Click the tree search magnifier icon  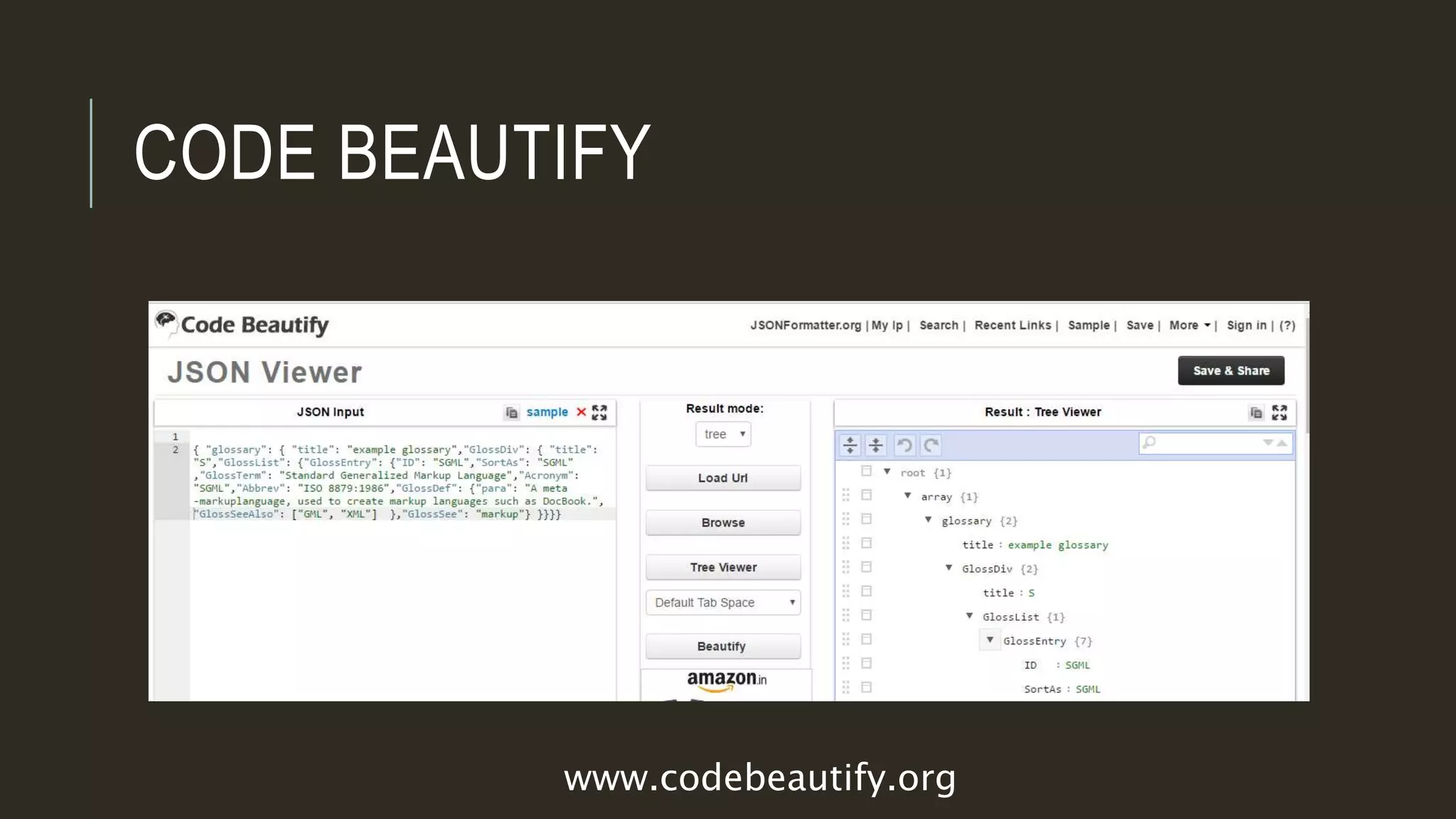point(1149,443)
